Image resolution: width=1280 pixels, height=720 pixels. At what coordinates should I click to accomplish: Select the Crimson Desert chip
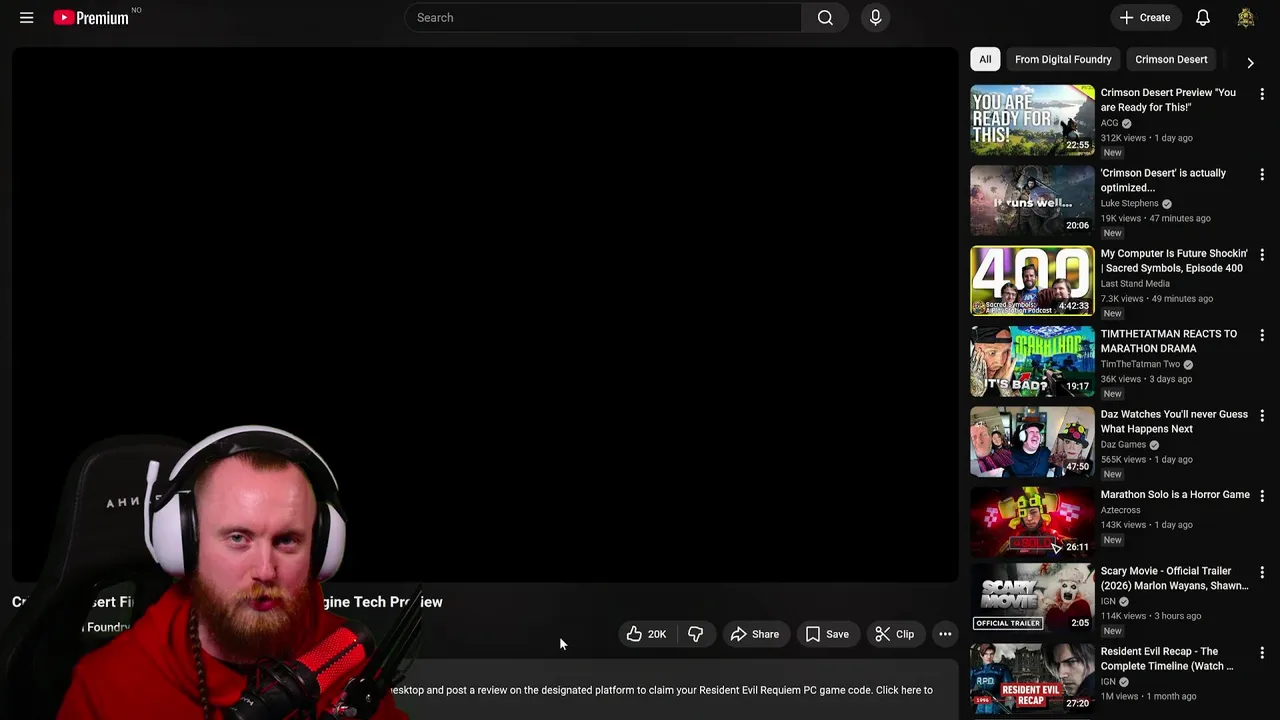point(1171,59)
